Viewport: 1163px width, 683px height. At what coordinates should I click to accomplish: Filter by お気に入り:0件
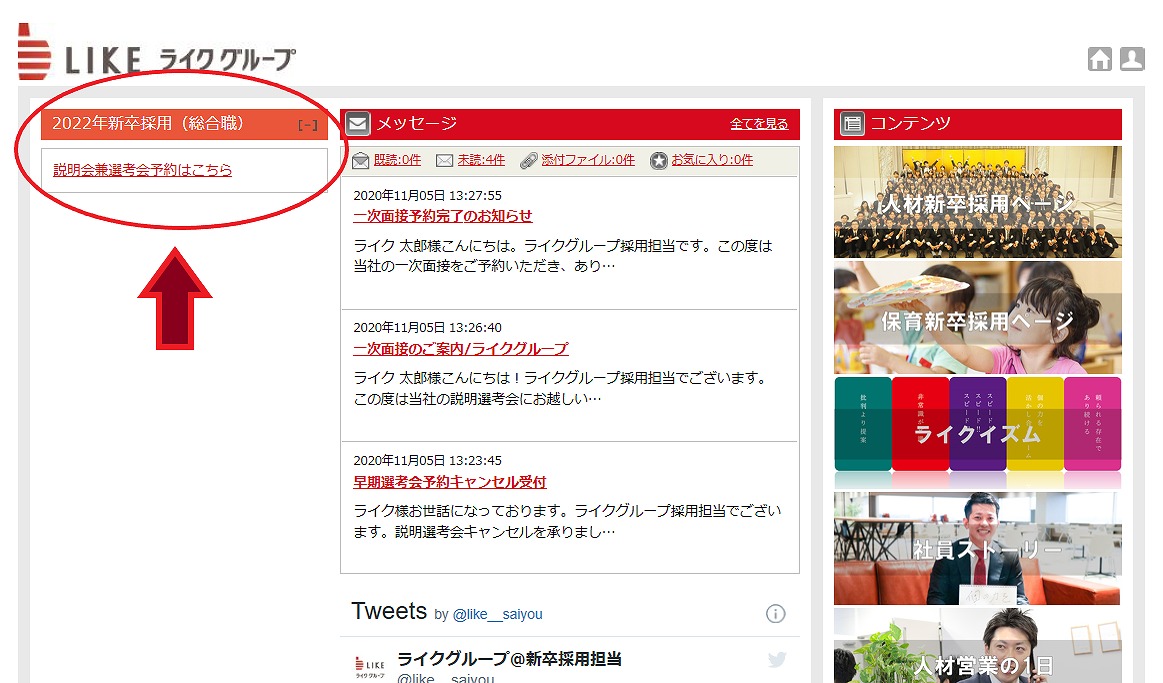tap(712, 160)
